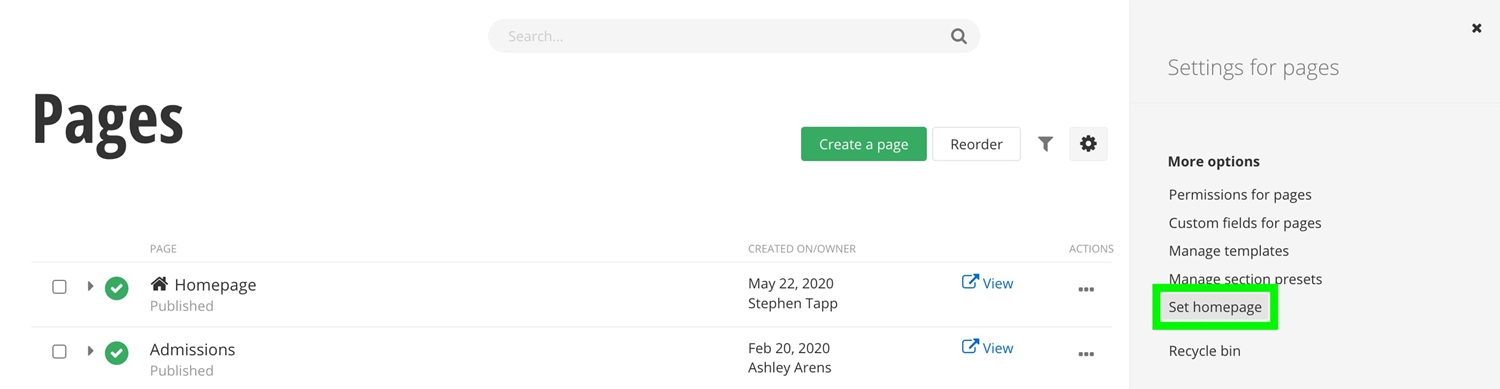Open the filter funnel icon
Image resolution: width=1500 pixels, height=389 pixels.
(1045, 144)
